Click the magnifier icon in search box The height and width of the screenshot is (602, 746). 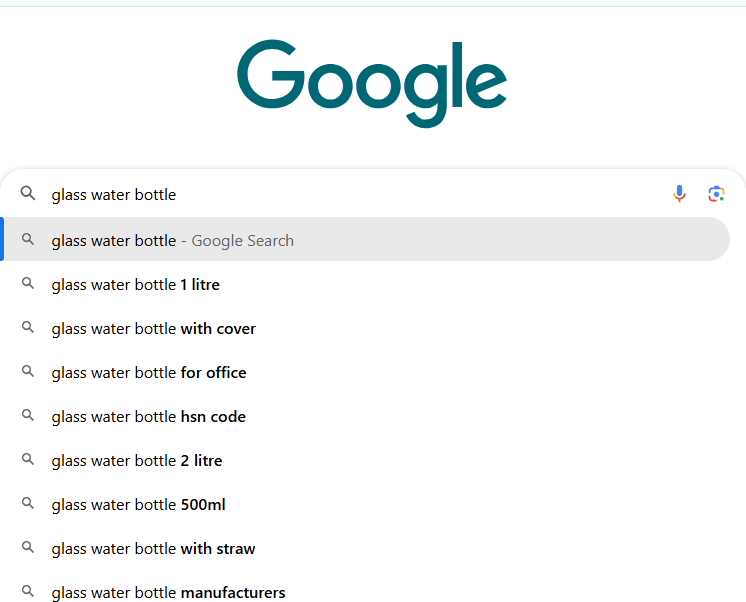pos(28,194)
